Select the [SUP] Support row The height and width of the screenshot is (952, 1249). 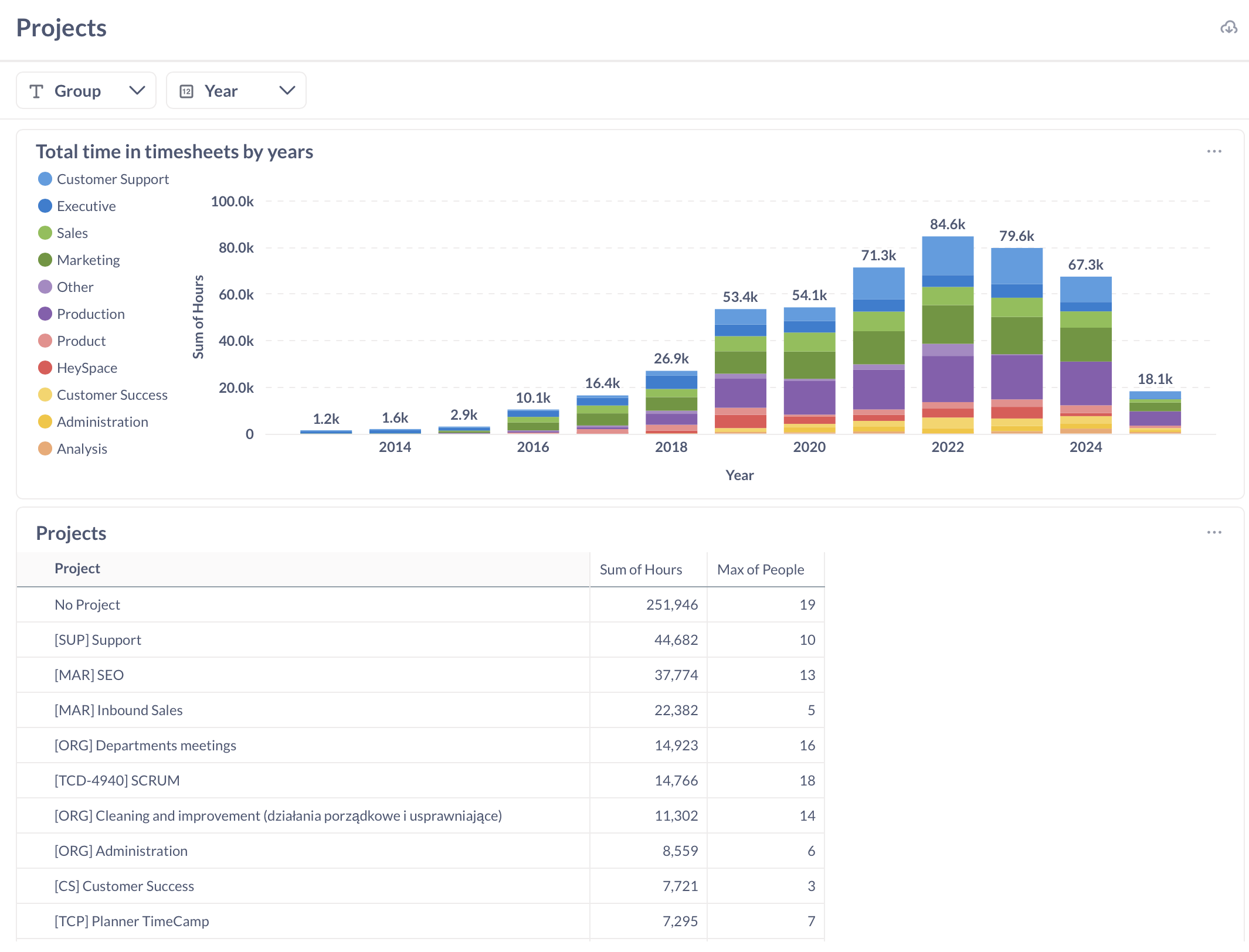coord(420,640)
